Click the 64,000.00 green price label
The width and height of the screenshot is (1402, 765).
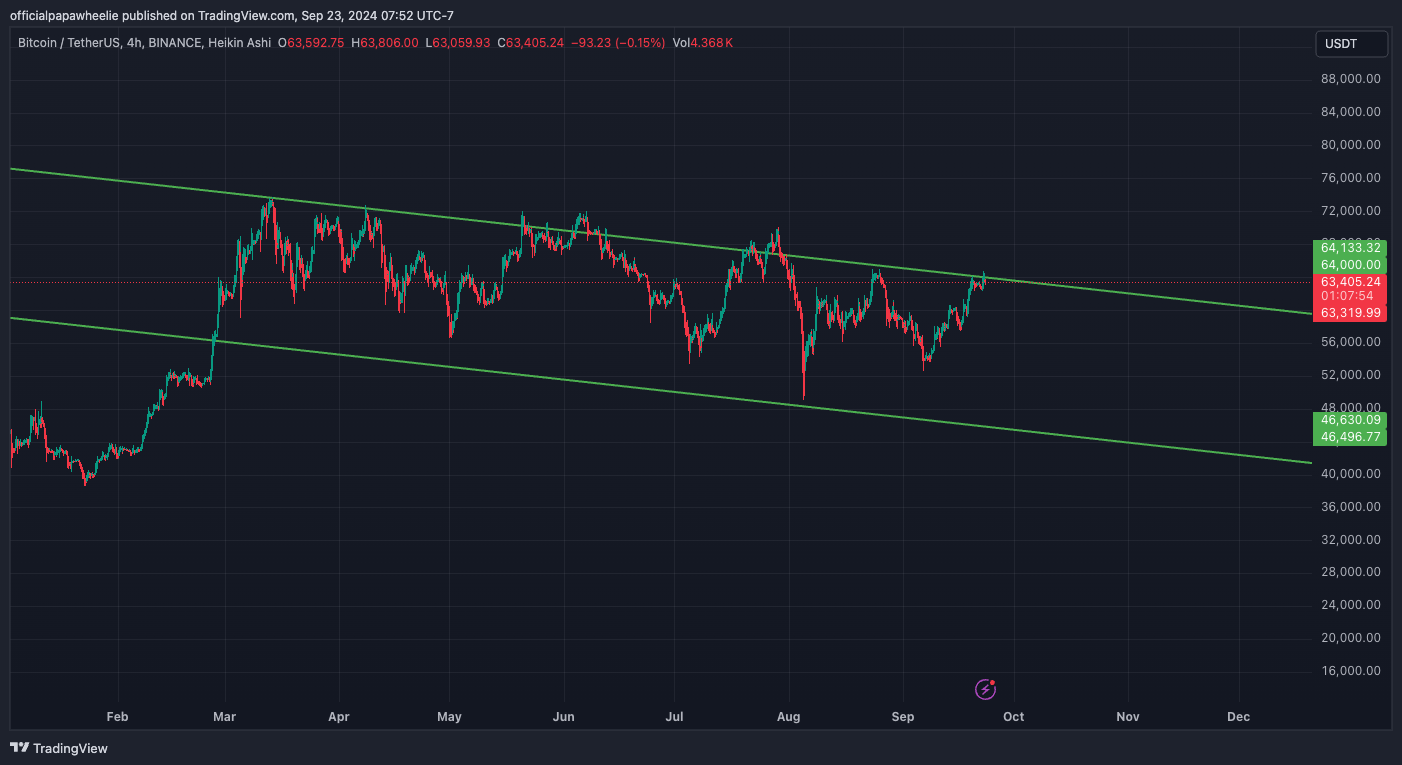point(1350,264)
